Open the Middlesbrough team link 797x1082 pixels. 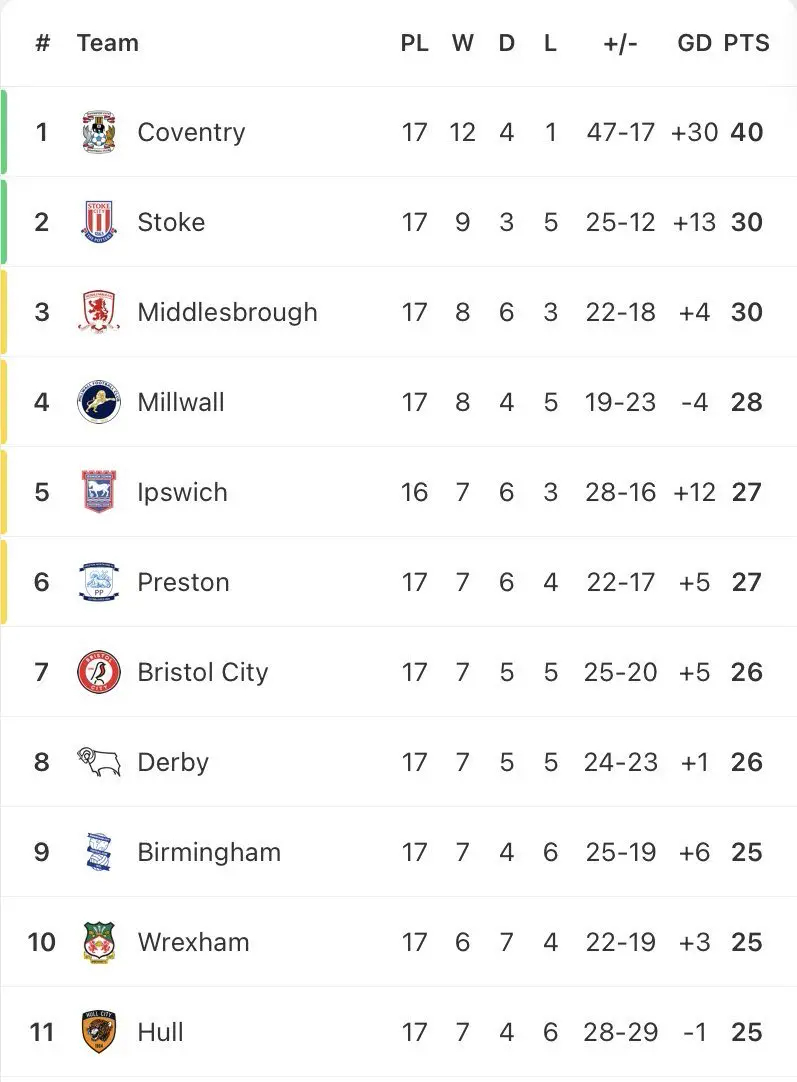[x=227, y=312]
